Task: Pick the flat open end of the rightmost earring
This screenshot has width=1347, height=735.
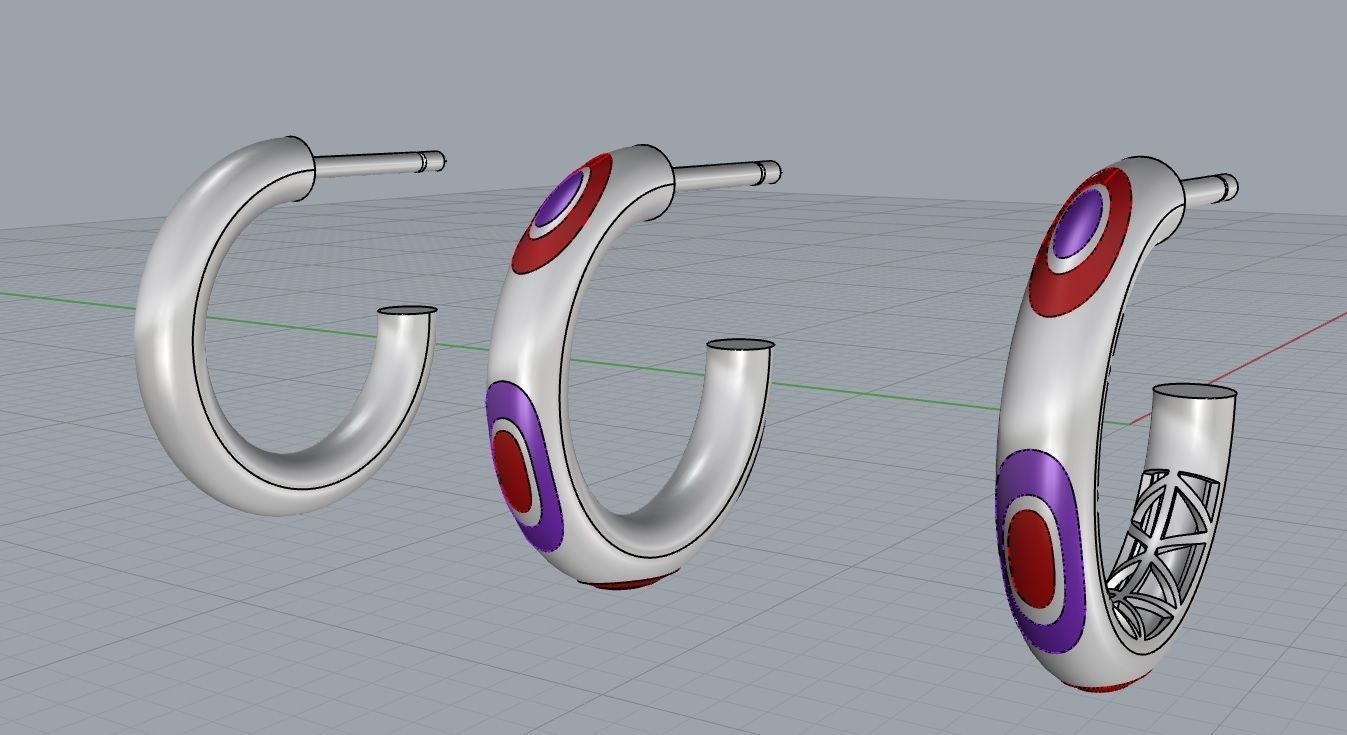Action: pos(1194,393)
